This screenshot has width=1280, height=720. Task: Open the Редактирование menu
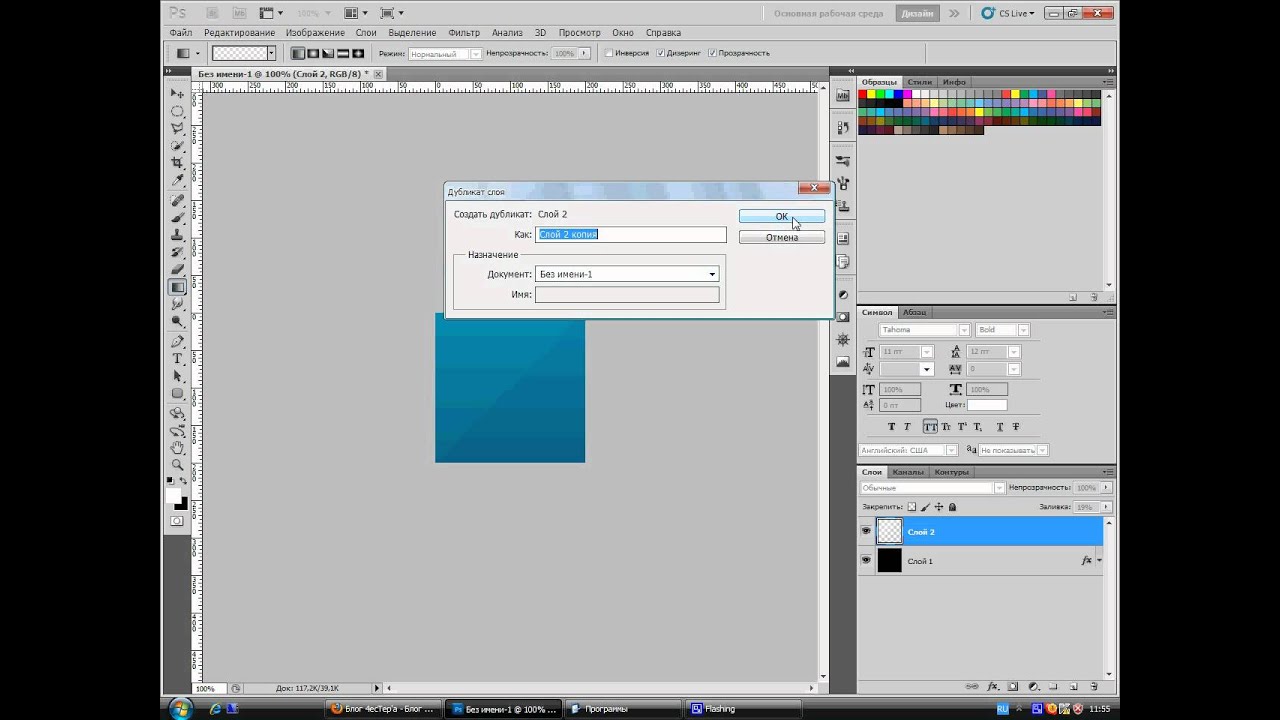pyautogui.click(x=239, y=33)
